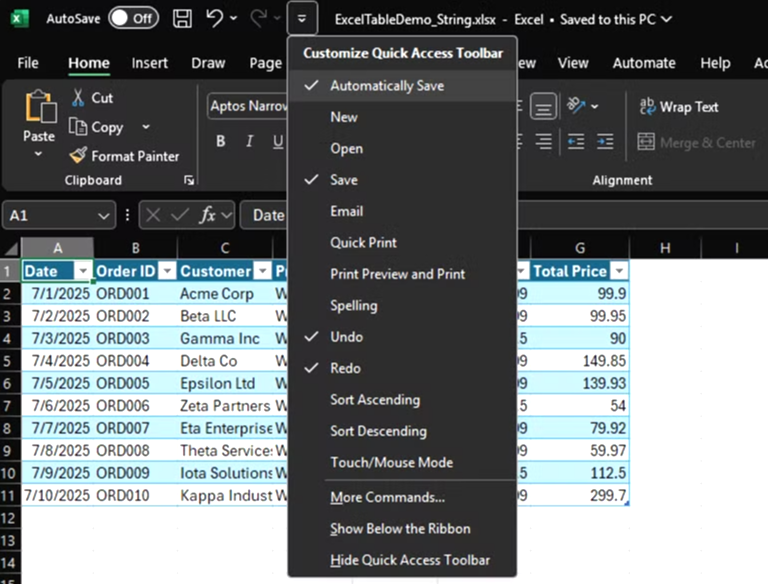
Task: Click the Copy button
Action: (x=96, y=127)
